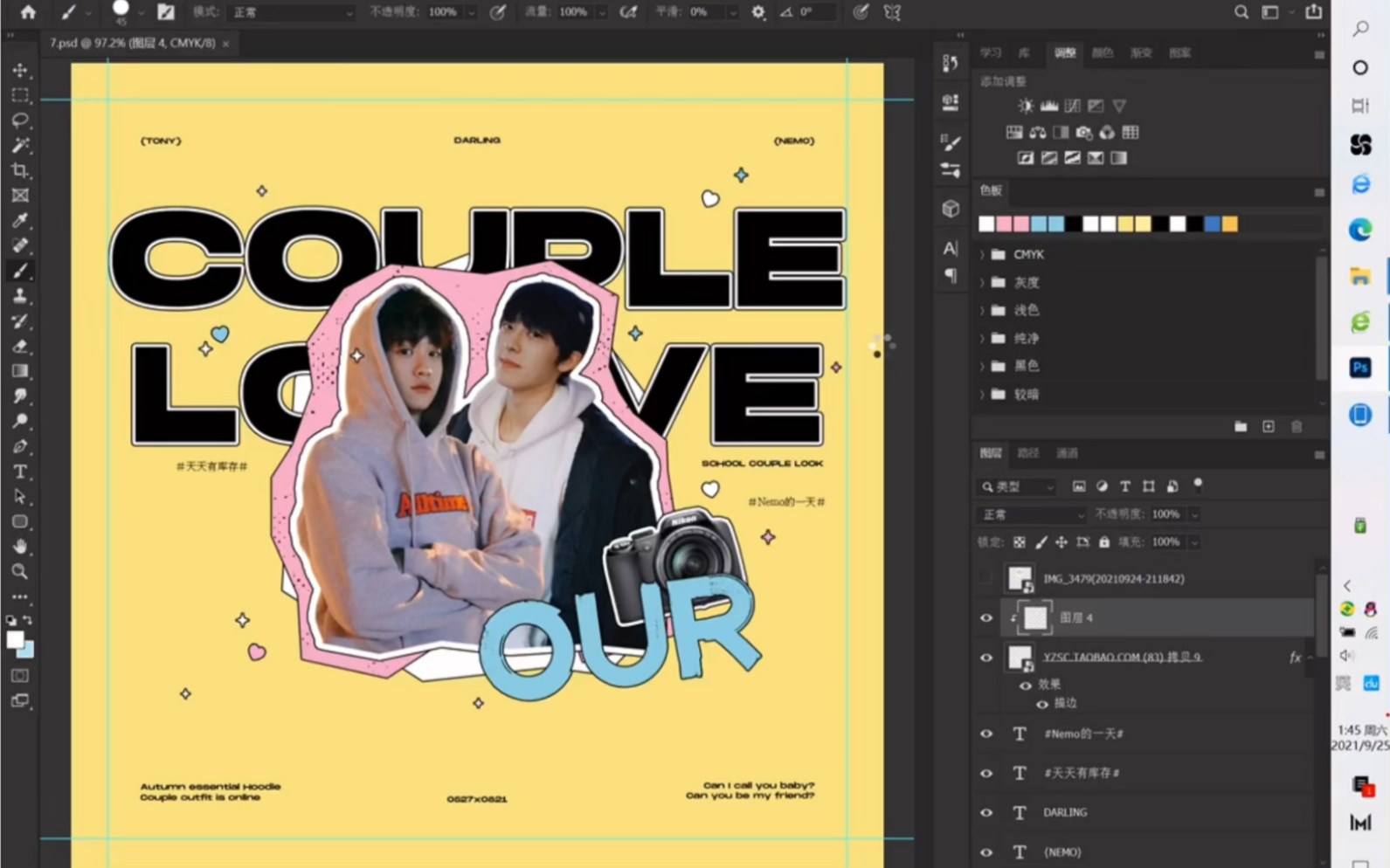
Task: Open the layer filter 类型 dropdown
Action: click(x=1018, y=486)
